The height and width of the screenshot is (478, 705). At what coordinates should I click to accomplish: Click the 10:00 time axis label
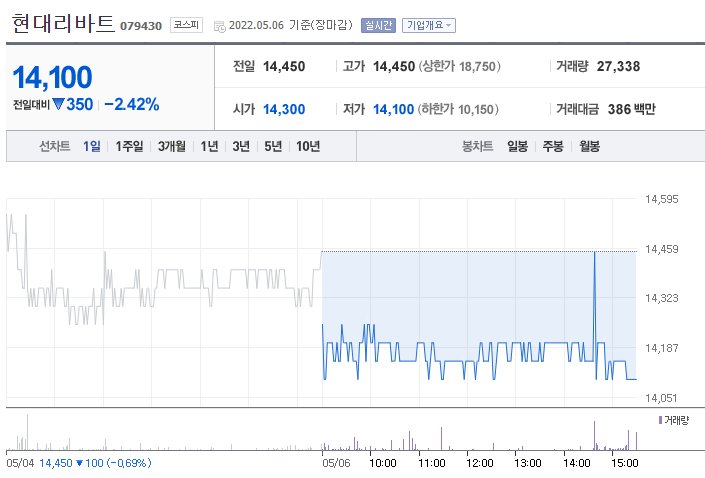(383, 463)
